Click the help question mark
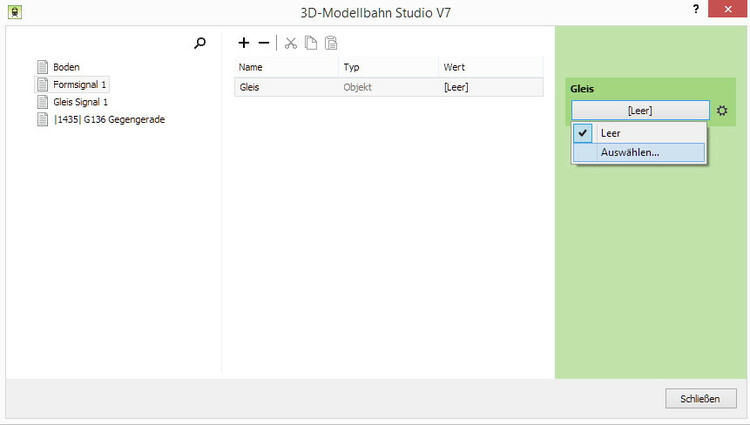750x425 pixels. coord(695,9)
